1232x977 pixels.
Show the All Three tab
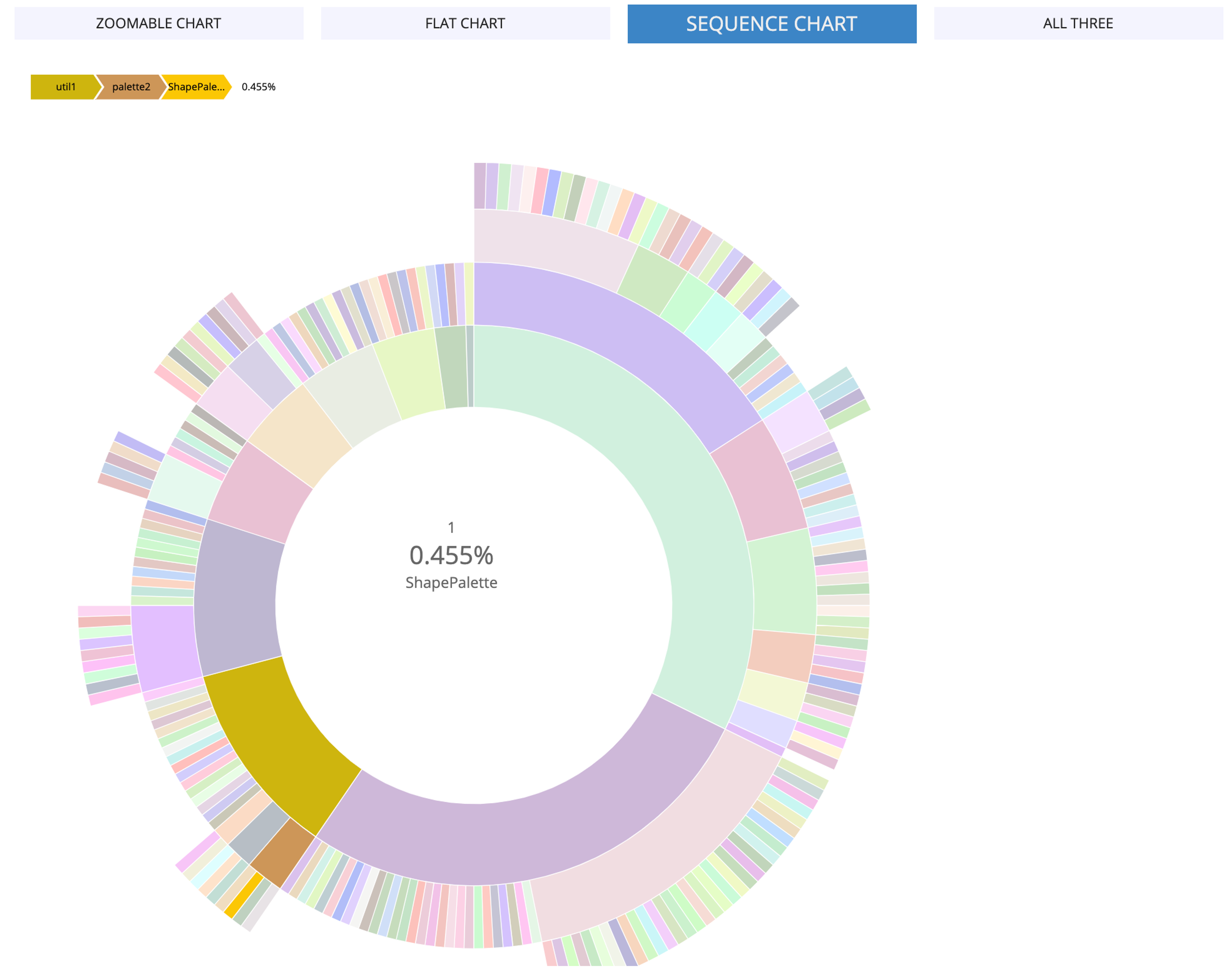pos(1078,23)
